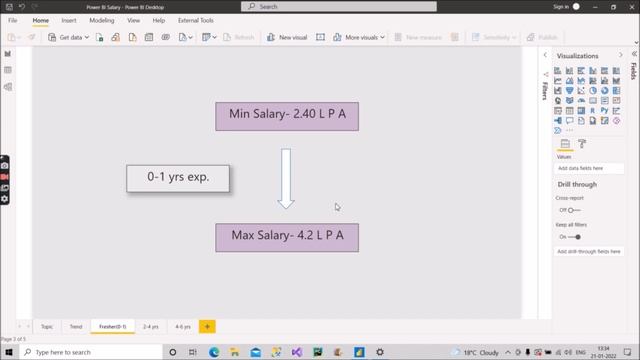The width and height of the screenshot is (640, 360).
Task: Click the Text box icon in ribbon
Action: 320,37
